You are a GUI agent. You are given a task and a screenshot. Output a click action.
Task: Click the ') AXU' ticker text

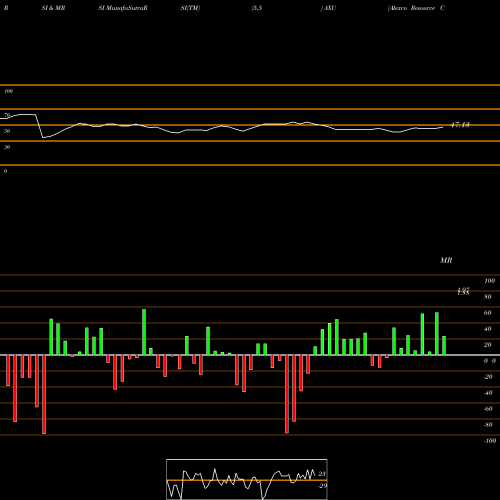(x=328, y=8)
